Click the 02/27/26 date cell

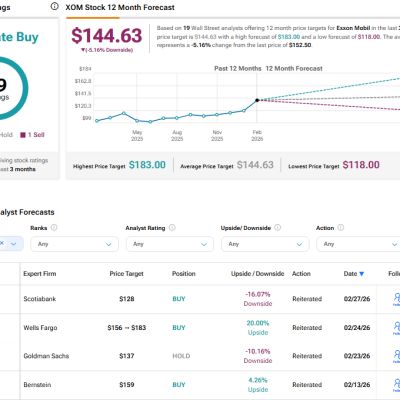[x=357, y=299]
